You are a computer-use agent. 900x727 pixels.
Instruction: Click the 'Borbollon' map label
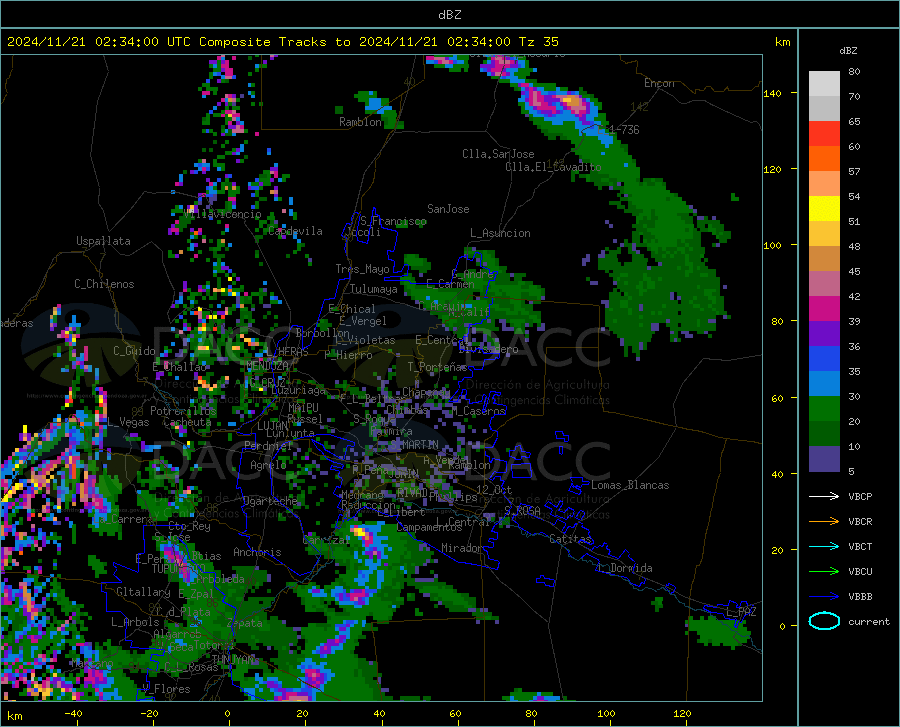pos(323,333)
